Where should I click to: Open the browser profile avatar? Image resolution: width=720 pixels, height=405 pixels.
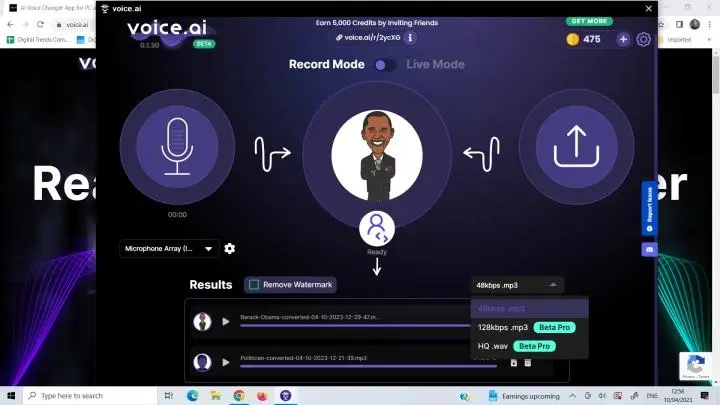tap(695, 24)
